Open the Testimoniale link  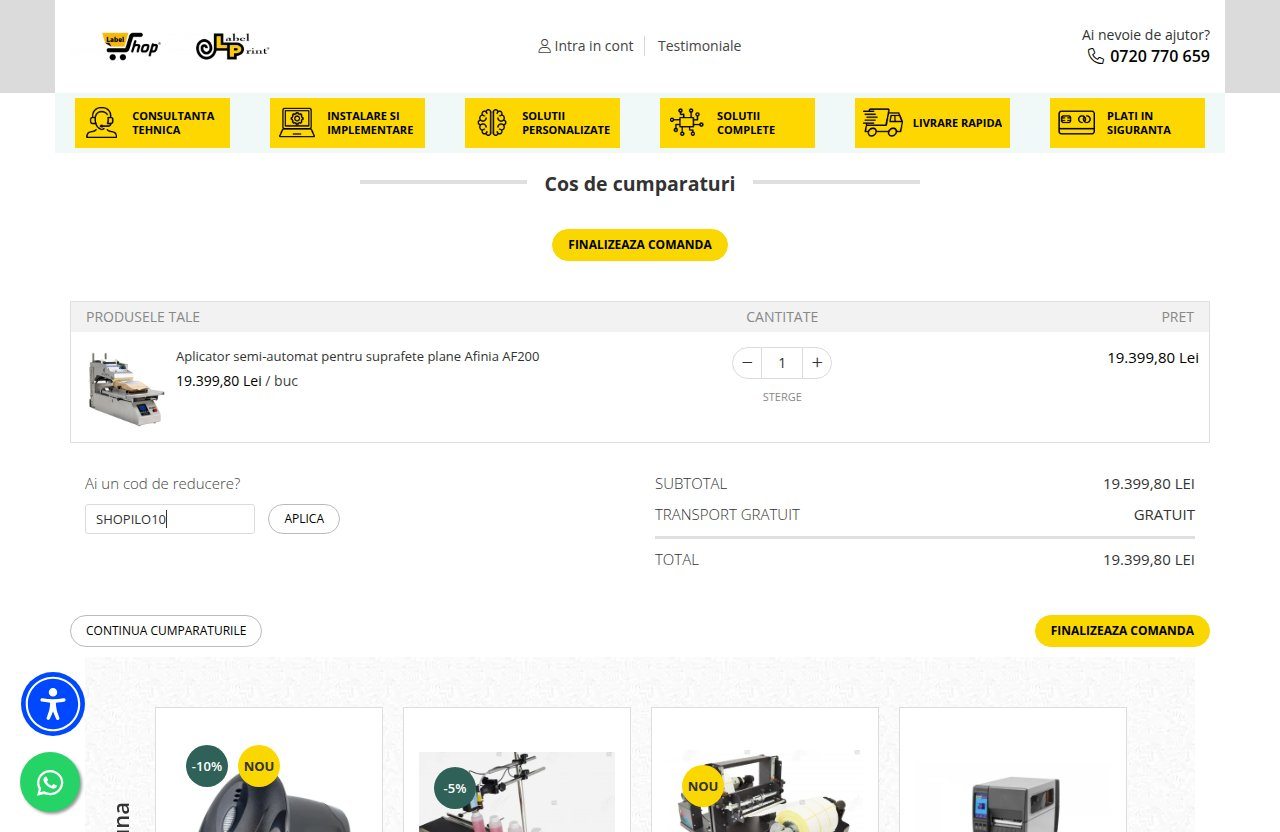700,46
